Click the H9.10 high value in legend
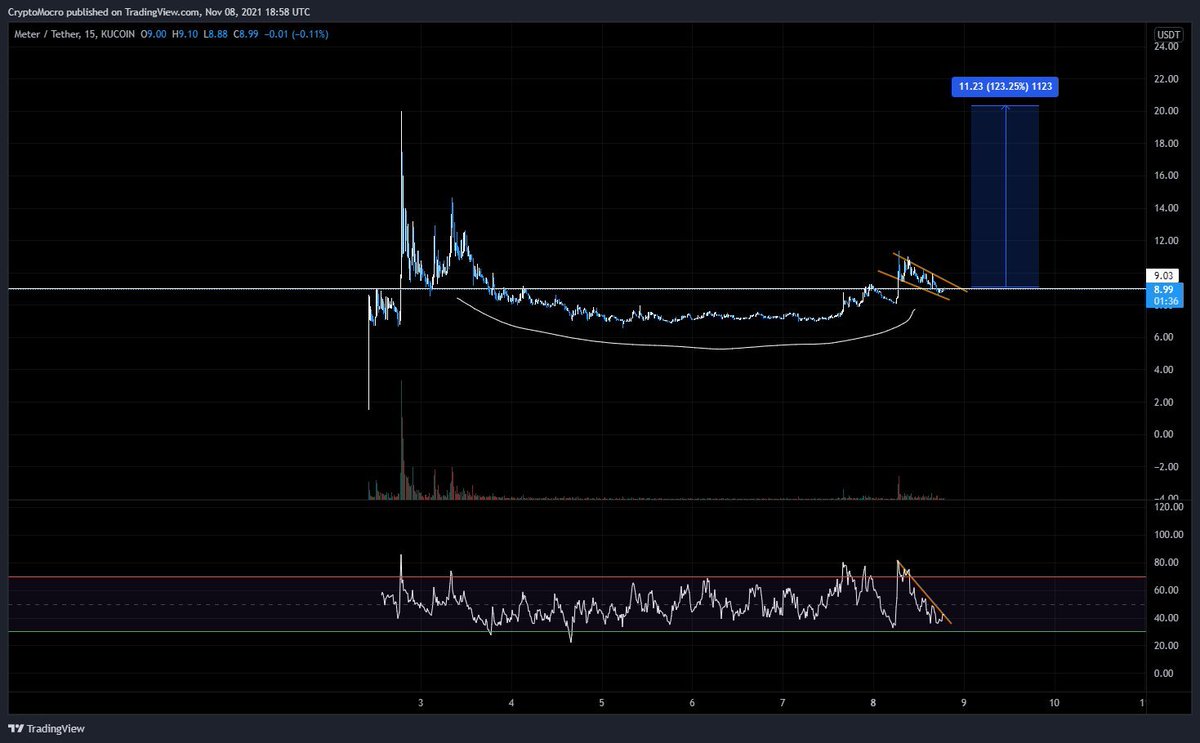The image size is (1200, 743). [x=185, y=34]
